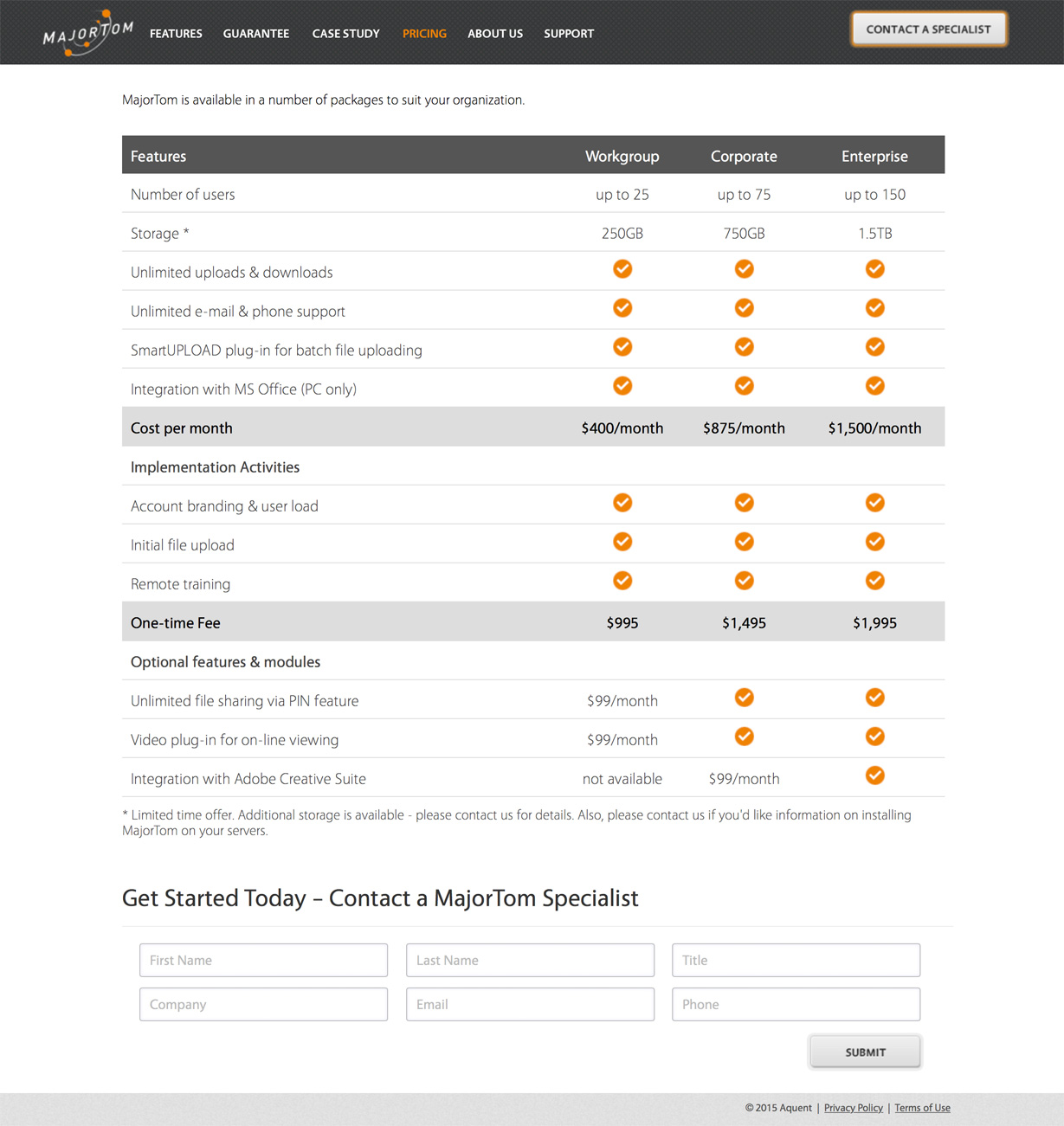Click Workgroup checkmark for Unlimited uploads & downloads
1064x1126 pixels.
622,269
